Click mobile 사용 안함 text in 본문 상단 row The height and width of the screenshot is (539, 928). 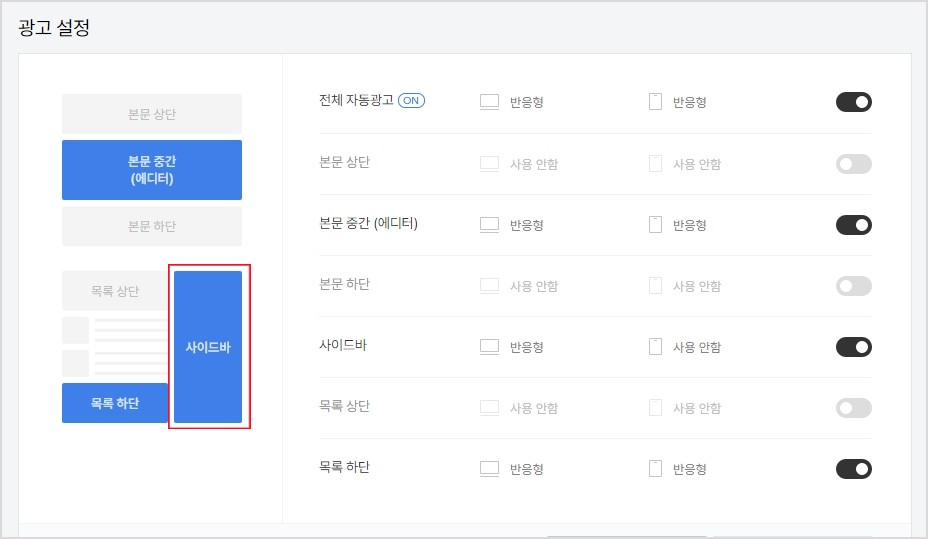tap(697, 164)
